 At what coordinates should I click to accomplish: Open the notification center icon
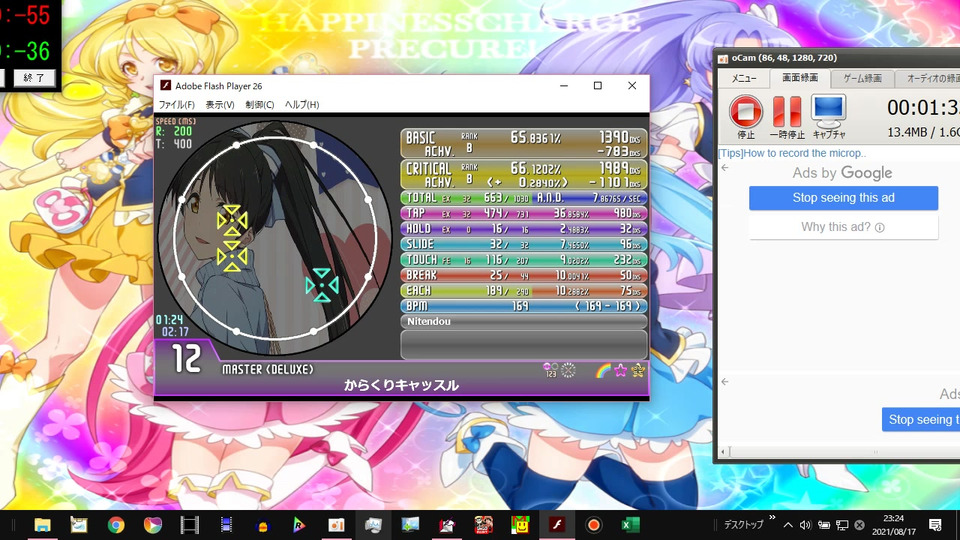tap(935, 525)
